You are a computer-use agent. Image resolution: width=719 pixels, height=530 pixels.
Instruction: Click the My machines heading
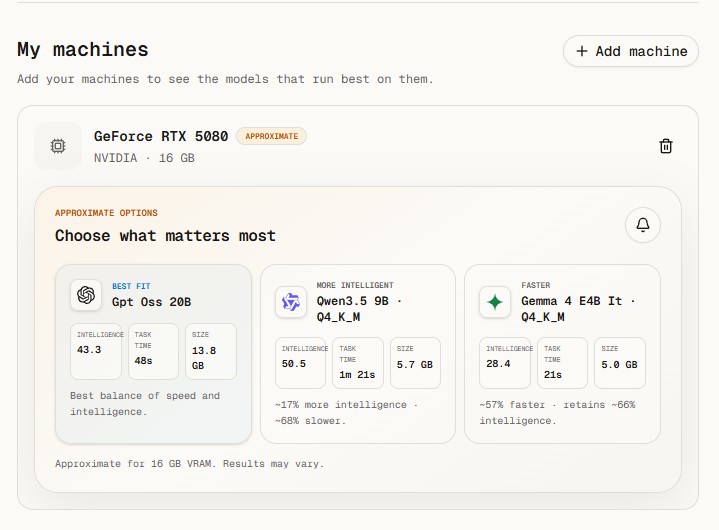pos(83,50)
